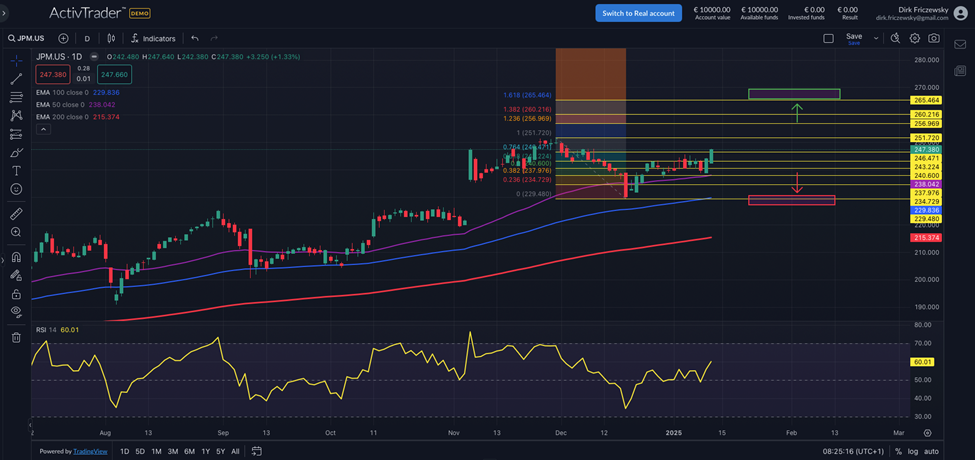
Task: Expand the Save layout dropdown arrow
Action: [875, 38]
